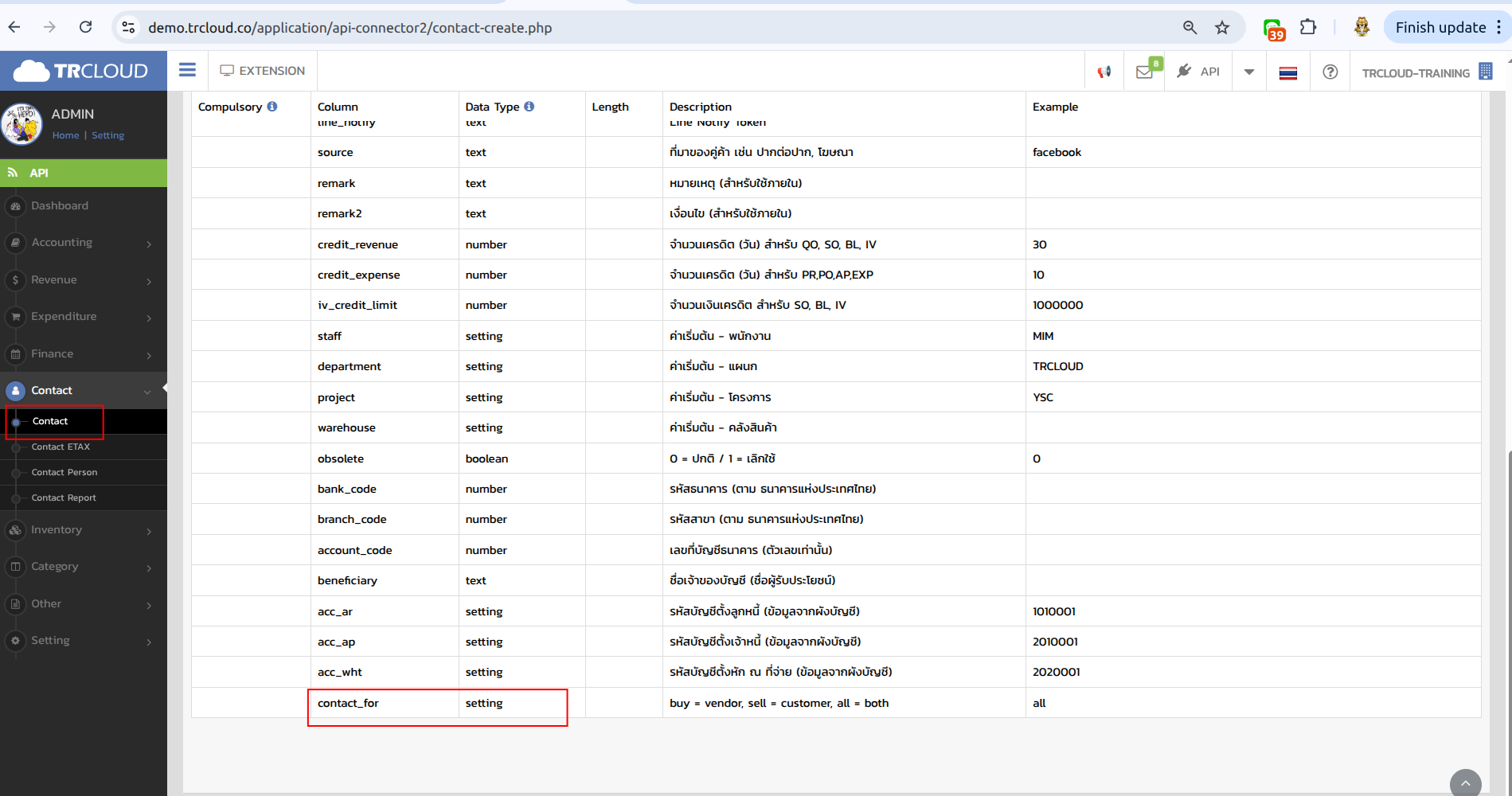Click the Data Type info icon

coord(529,107)
